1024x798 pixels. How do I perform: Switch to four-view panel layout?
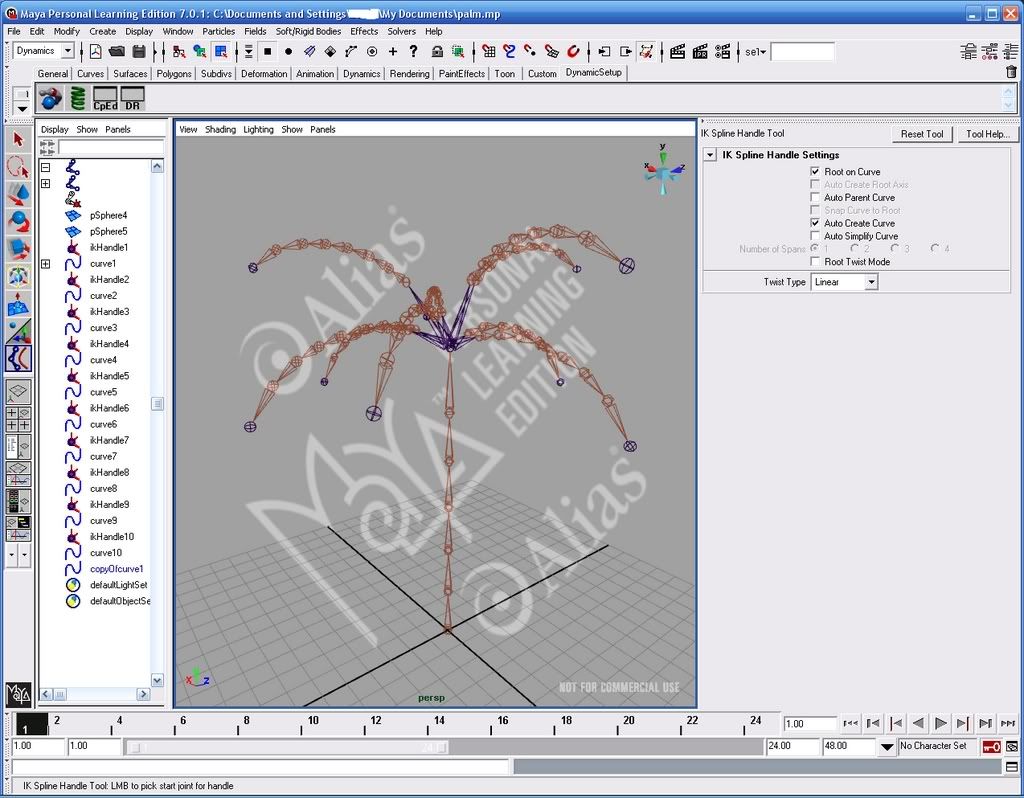(18, 419)
